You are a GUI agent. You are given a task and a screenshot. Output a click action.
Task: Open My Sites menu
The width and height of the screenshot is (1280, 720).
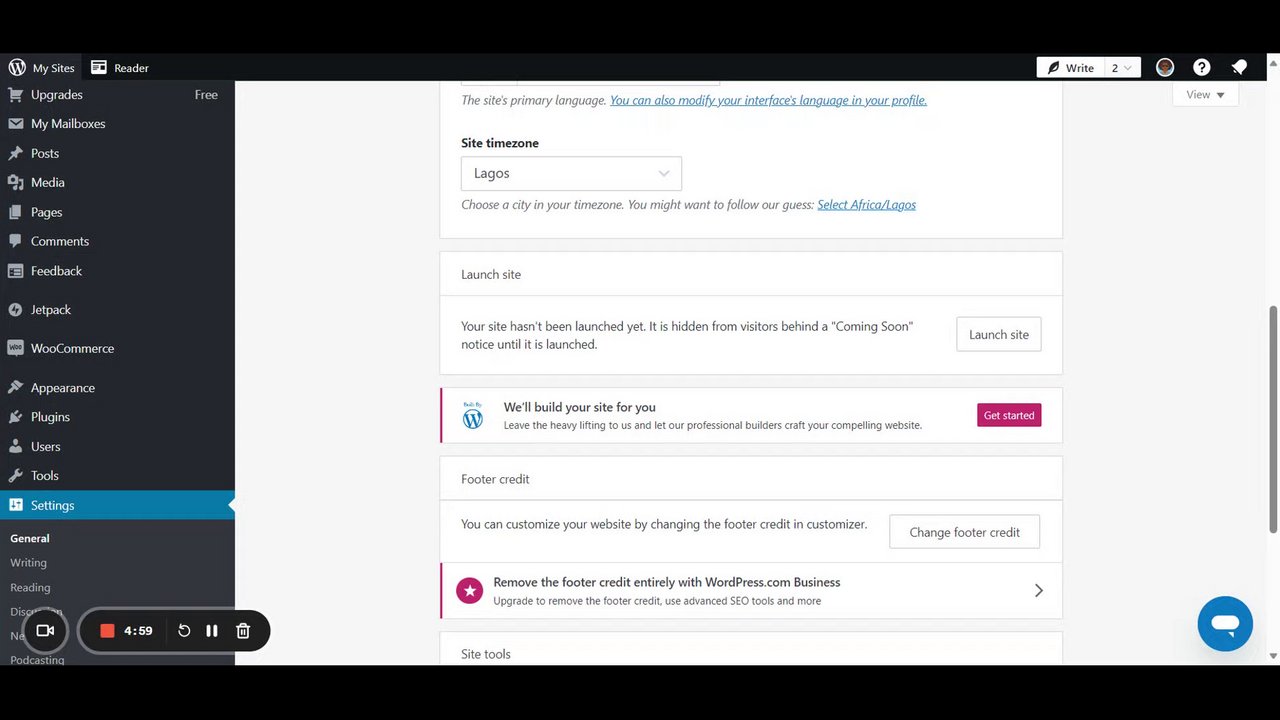click(42, 67)
